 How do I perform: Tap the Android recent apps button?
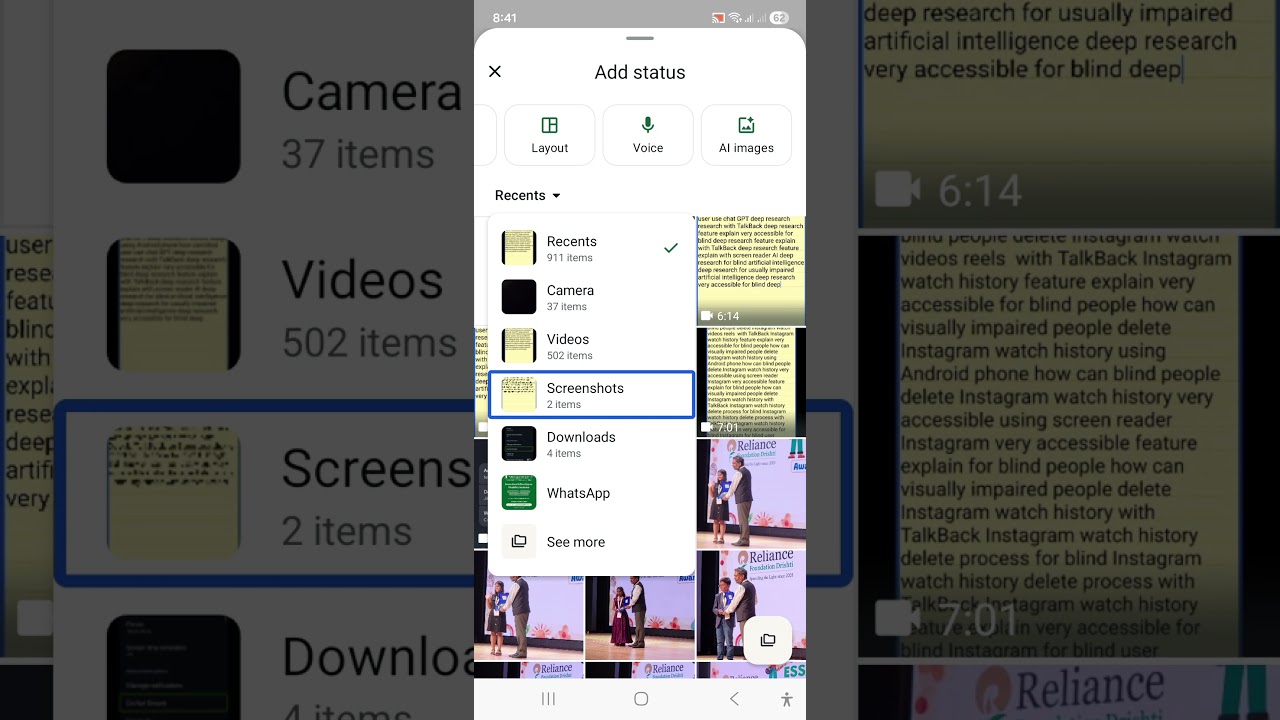548,699
